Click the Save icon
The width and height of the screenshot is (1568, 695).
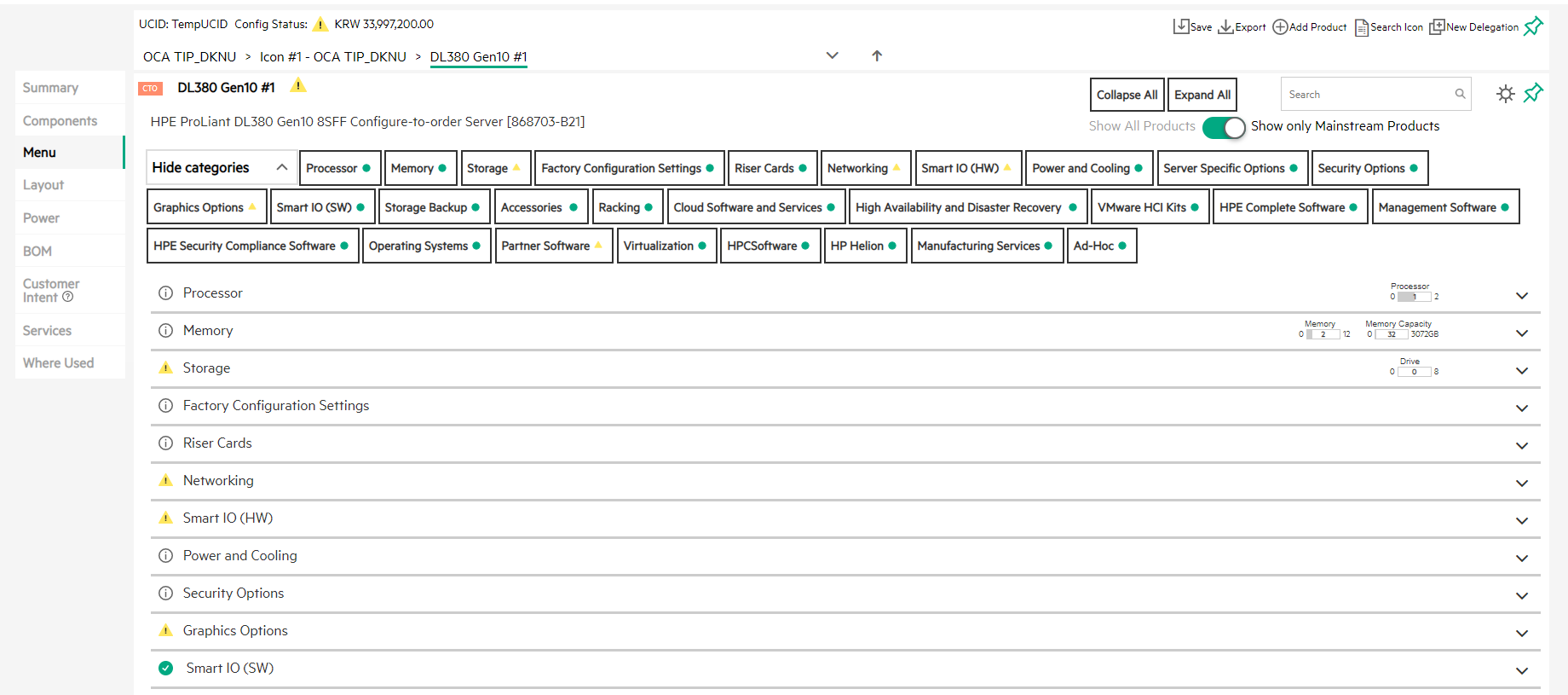(x=1181, y=26)
